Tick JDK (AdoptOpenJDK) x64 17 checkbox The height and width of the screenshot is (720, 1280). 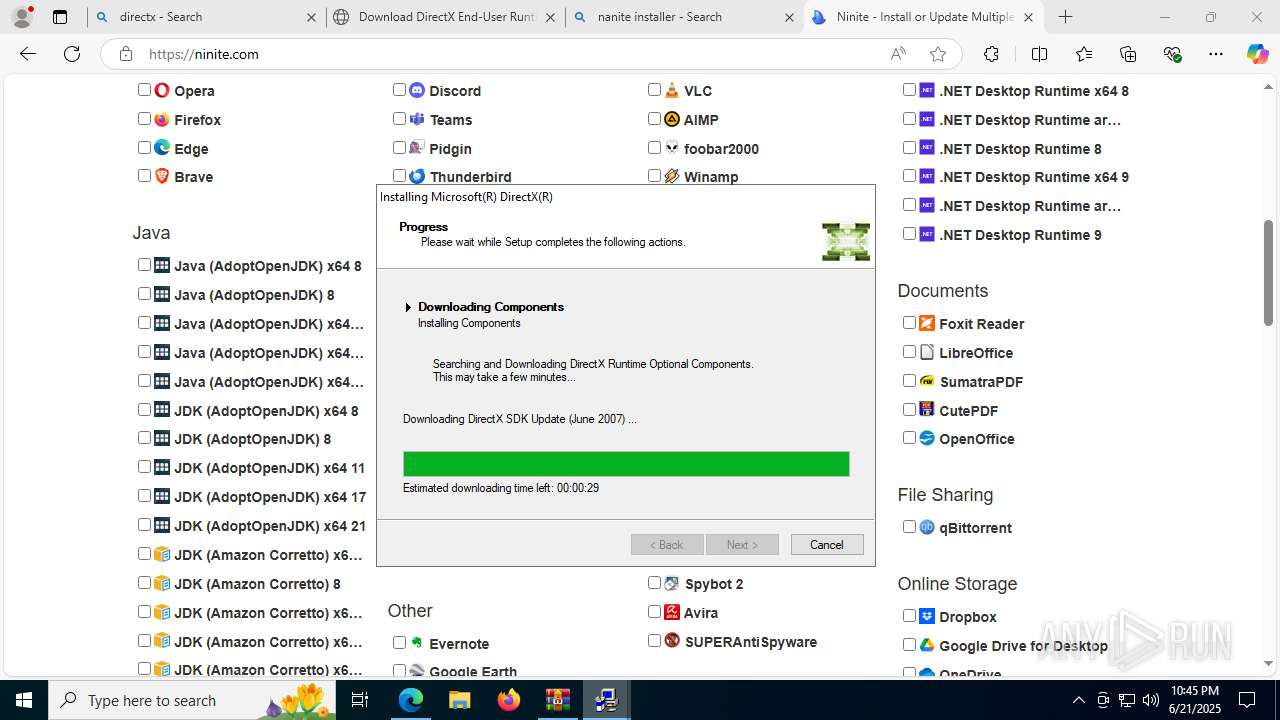pos(144,496)
